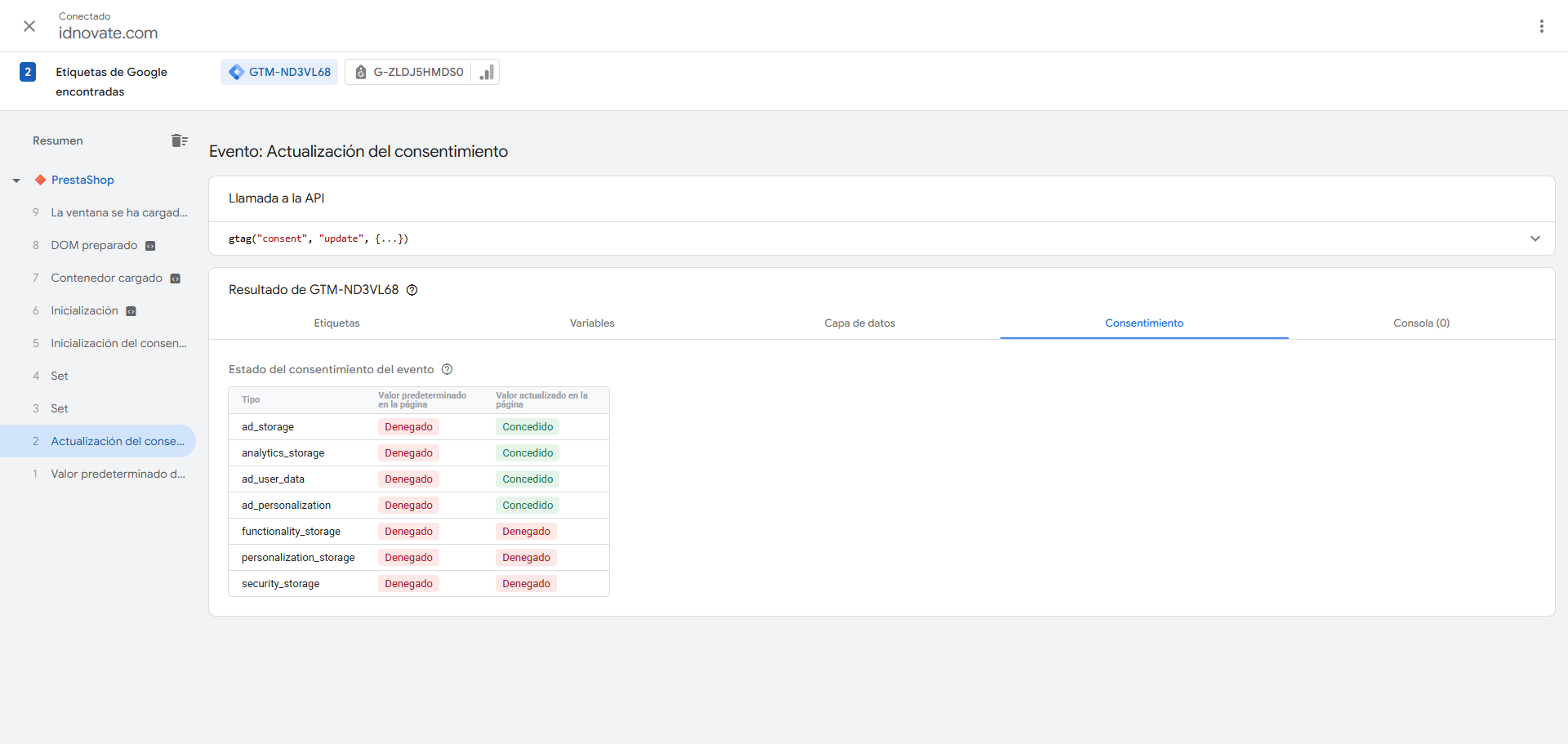Switch to the Etiquetas tab
Viewport: 1568px width, 744px height.
[x=336, y=323]
